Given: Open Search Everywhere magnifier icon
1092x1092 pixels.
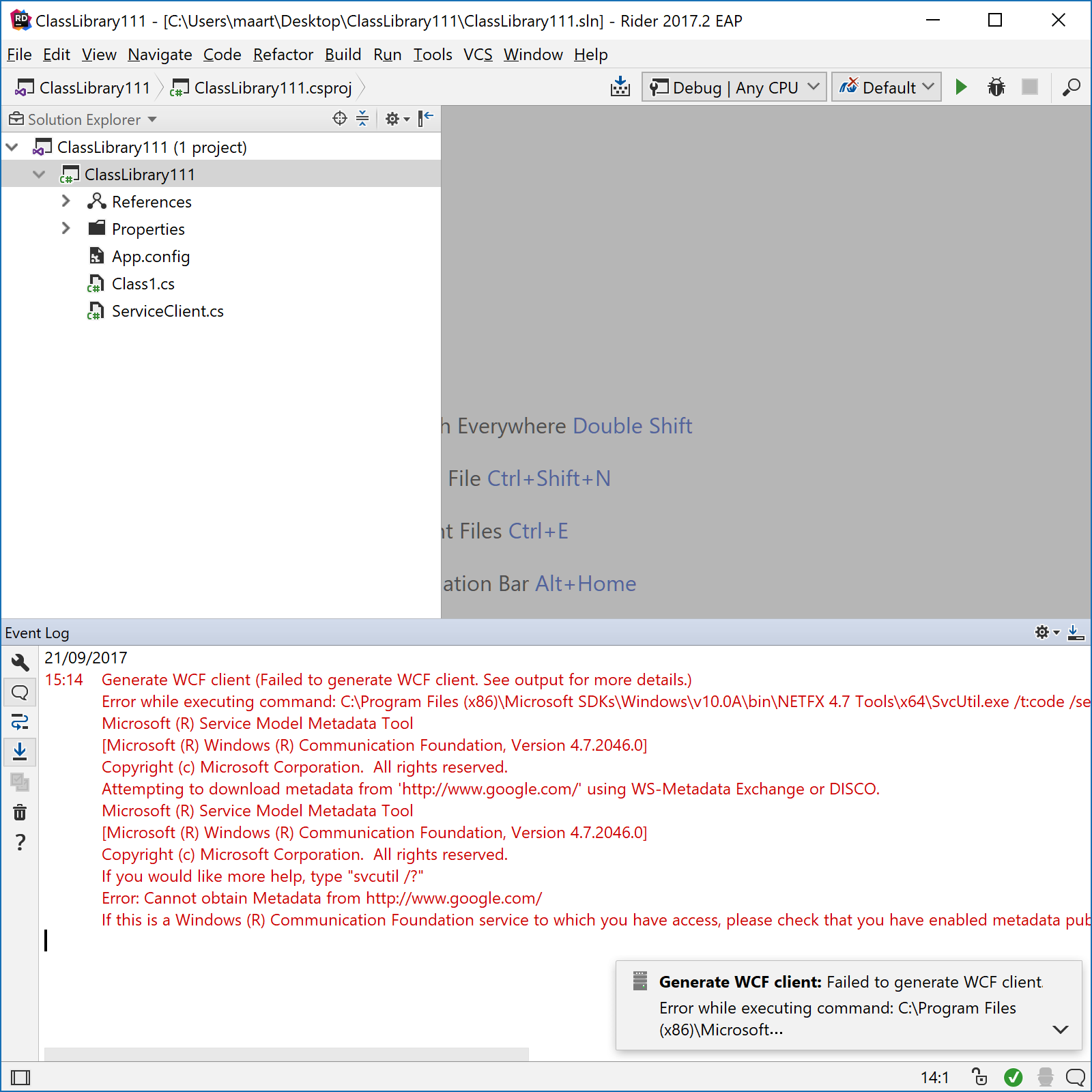Looking at the screenshot, I should click(x=1071, y=87).
